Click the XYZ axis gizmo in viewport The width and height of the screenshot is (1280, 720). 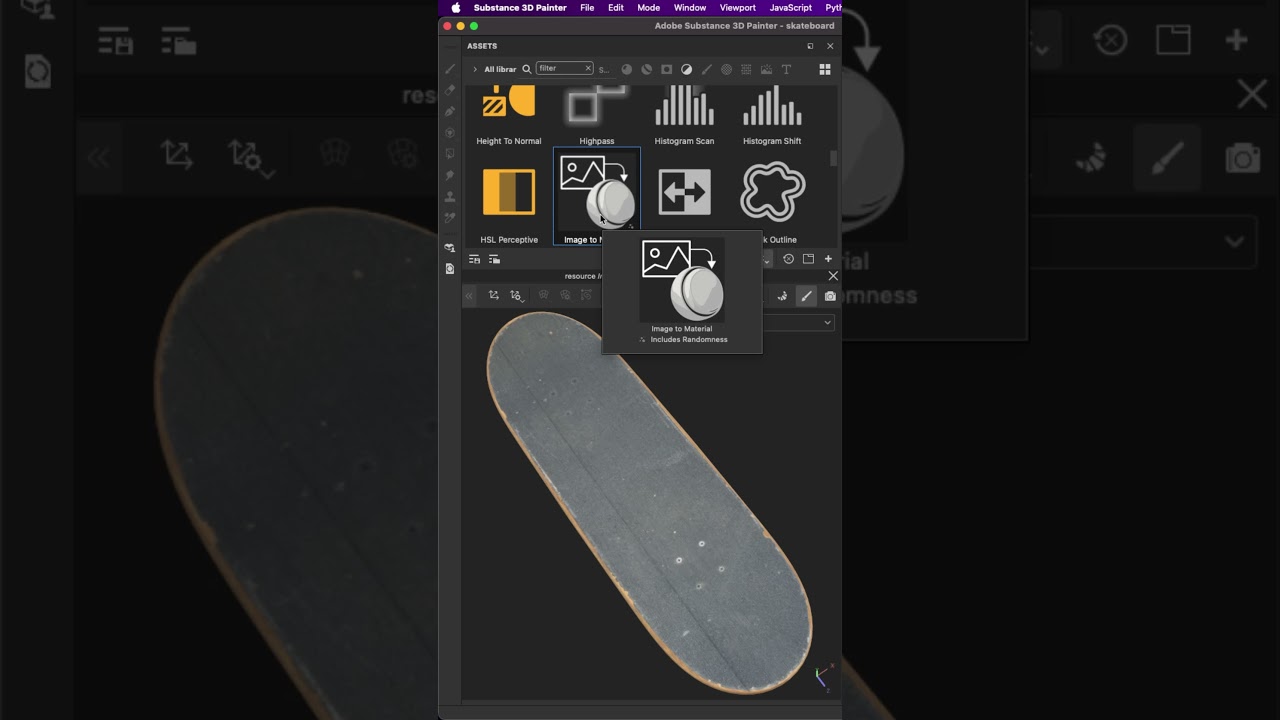click(x=822, y=677)
